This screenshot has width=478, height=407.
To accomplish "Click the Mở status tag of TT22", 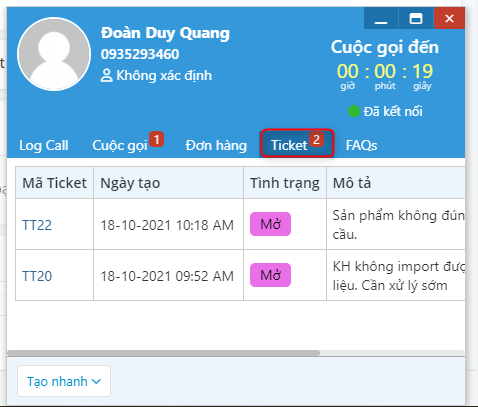I will point(270,224).
